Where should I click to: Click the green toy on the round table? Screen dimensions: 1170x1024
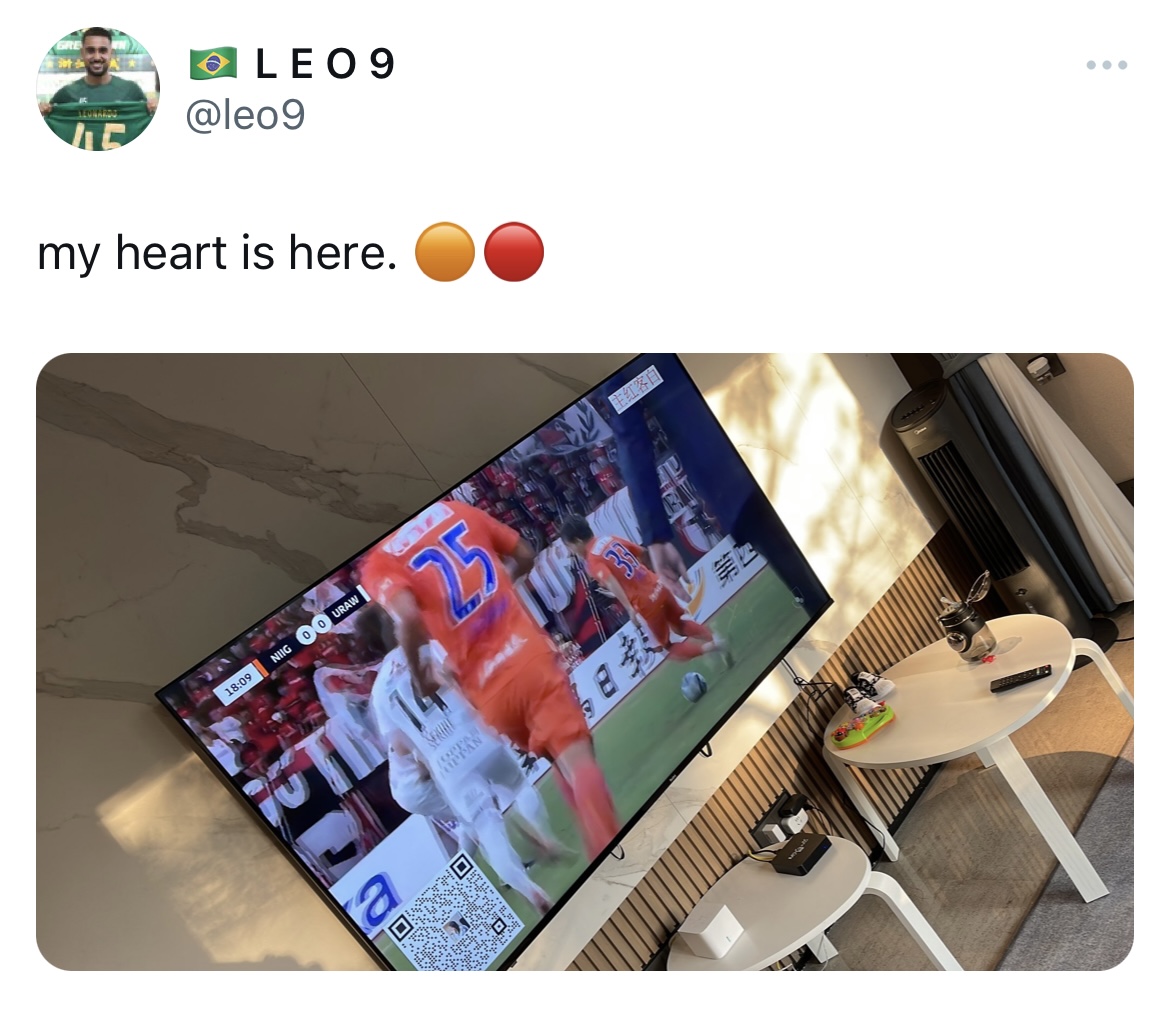pyautogui.click(x=863, y=727)
